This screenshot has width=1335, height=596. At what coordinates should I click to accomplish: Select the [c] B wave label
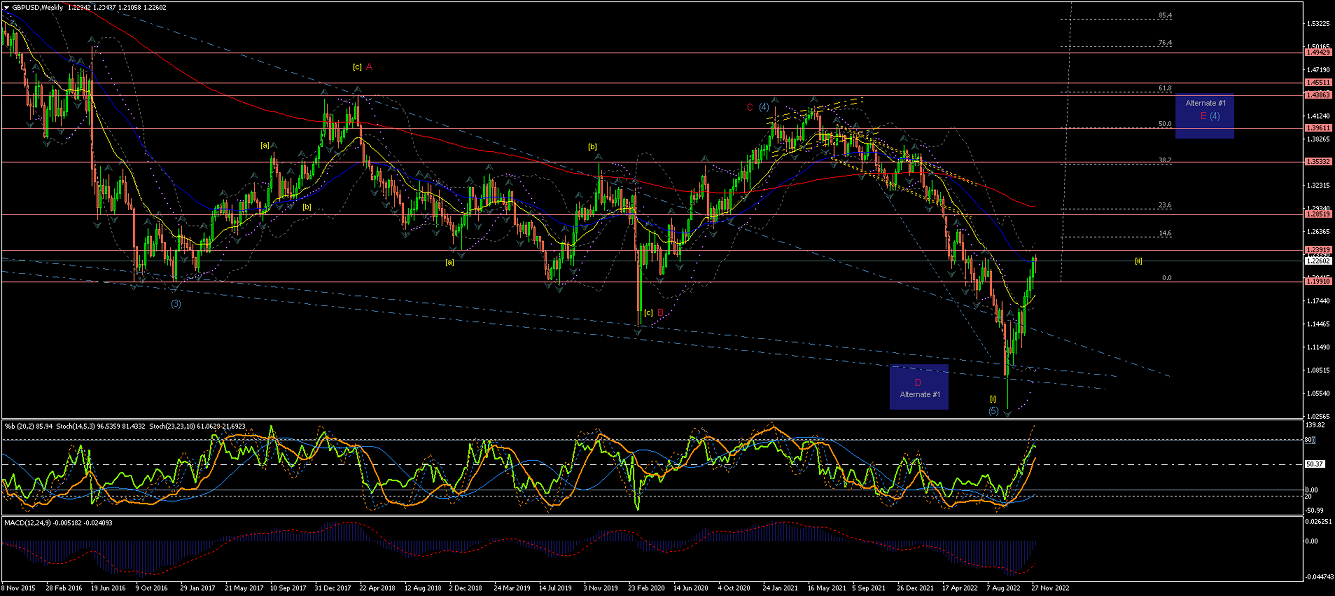pyautogui.click(x=653, y=312)
